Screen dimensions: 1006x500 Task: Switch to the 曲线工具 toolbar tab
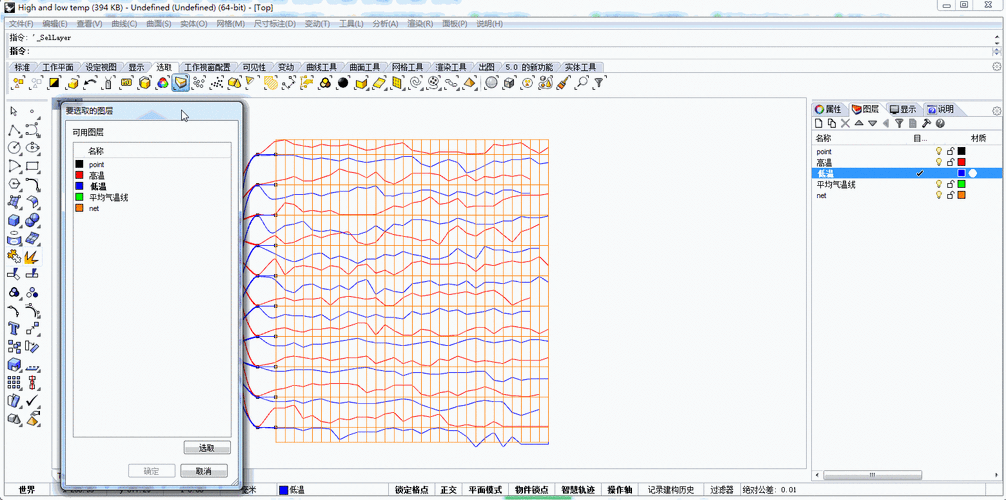tap(321, 68)
